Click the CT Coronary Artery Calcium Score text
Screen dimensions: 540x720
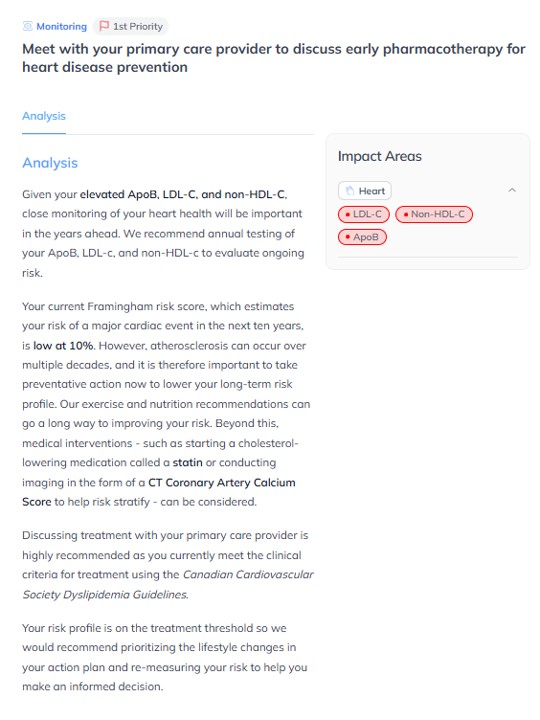pyautogui.click(x=158, y=492)
